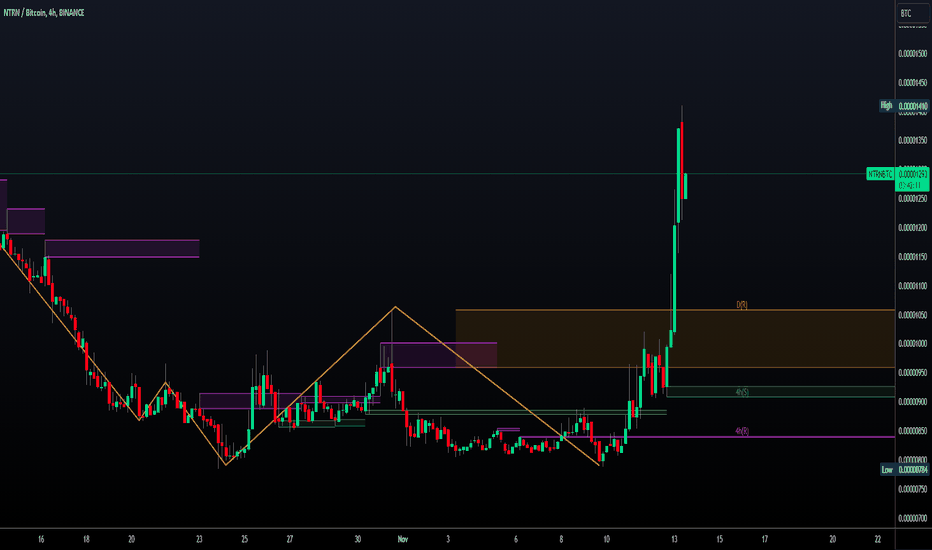Click the D(R) zone label
The width and height of the screenshot is (932, 550).
[742, 305]
